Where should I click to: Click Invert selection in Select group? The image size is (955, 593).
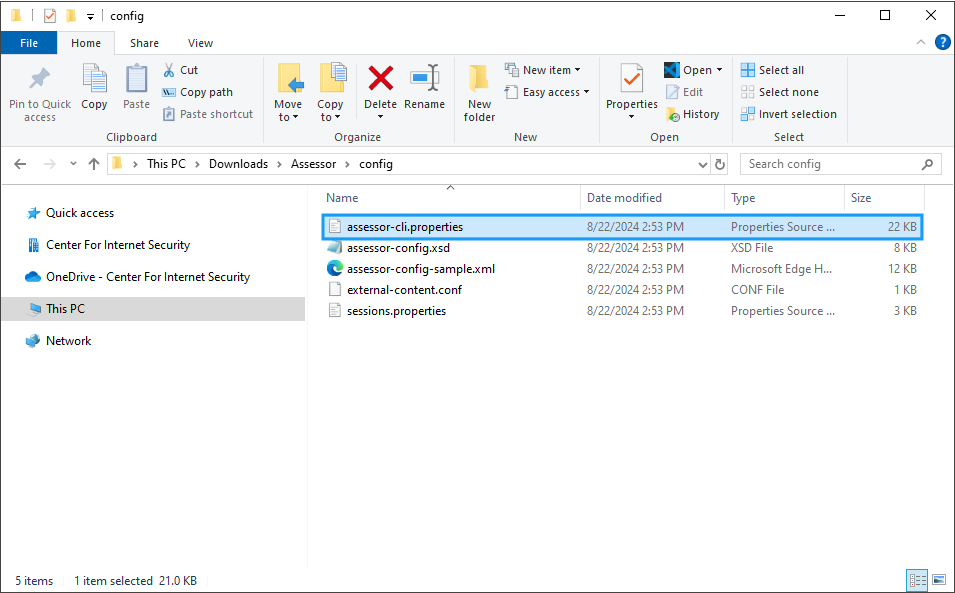click(x=789, y=114)
